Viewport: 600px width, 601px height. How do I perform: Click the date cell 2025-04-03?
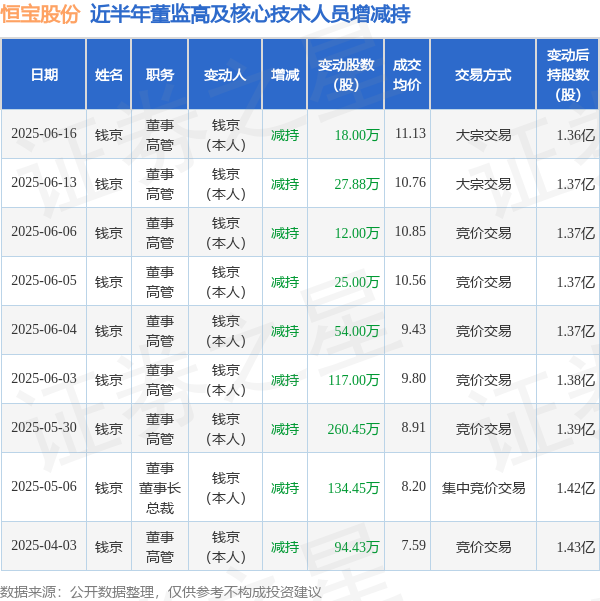click(44, 546)
